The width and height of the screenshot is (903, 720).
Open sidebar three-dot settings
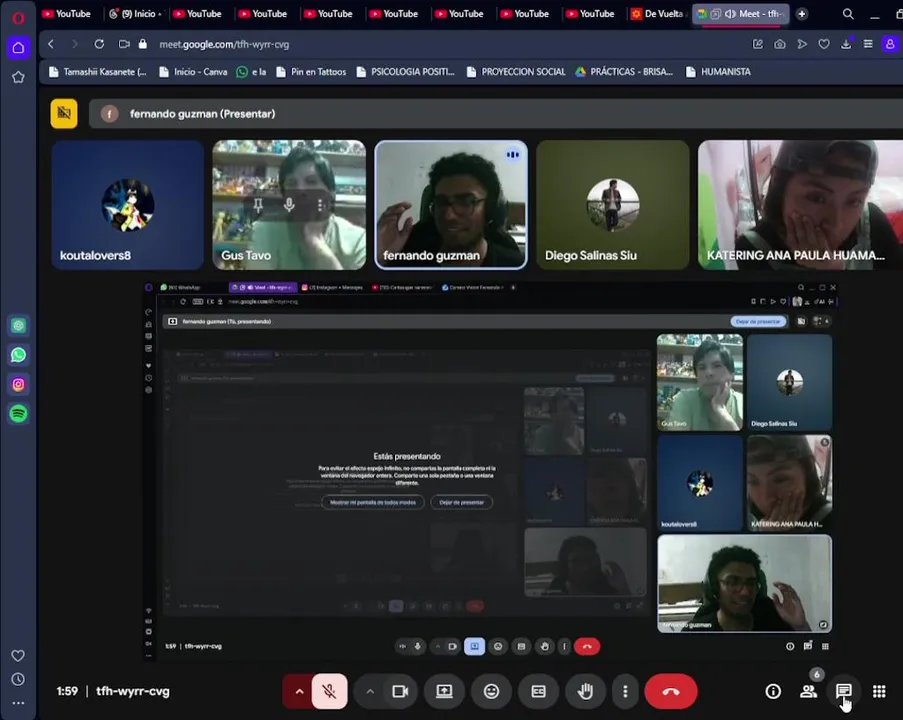18,703
